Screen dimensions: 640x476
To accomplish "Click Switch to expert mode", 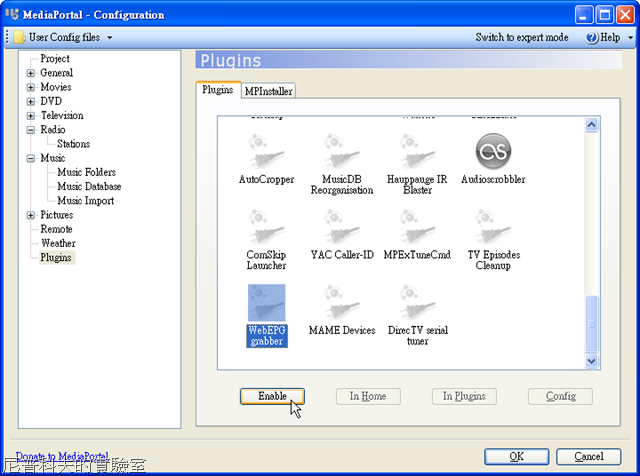I will [522, 37].
